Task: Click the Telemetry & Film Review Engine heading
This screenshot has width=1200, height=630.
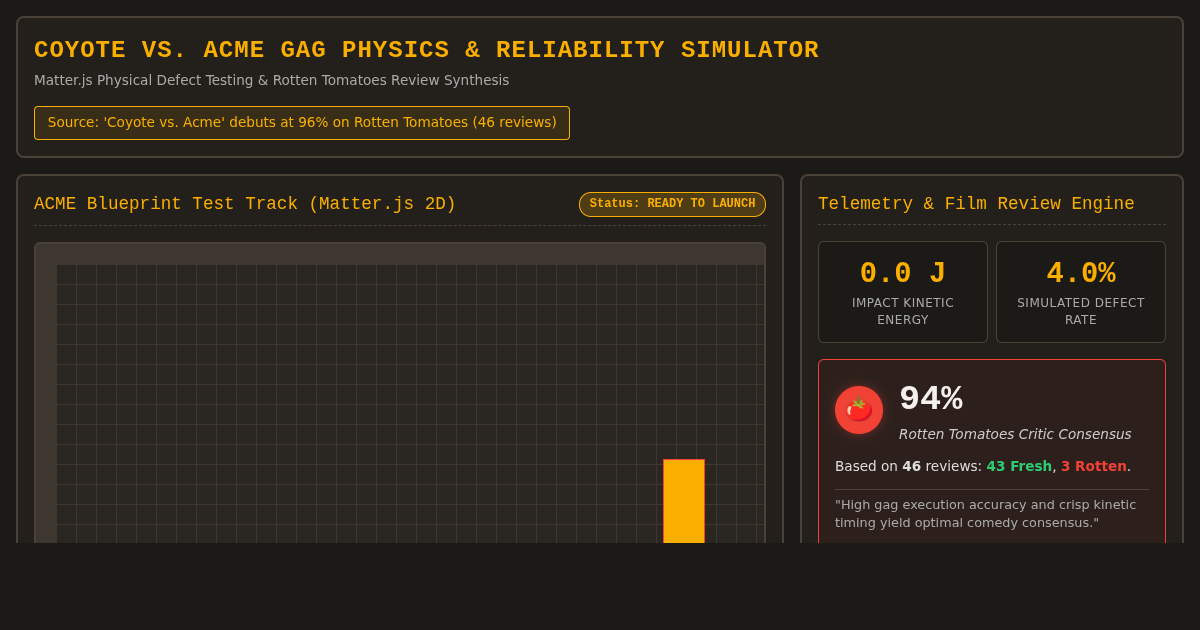Action: [976, 204]
